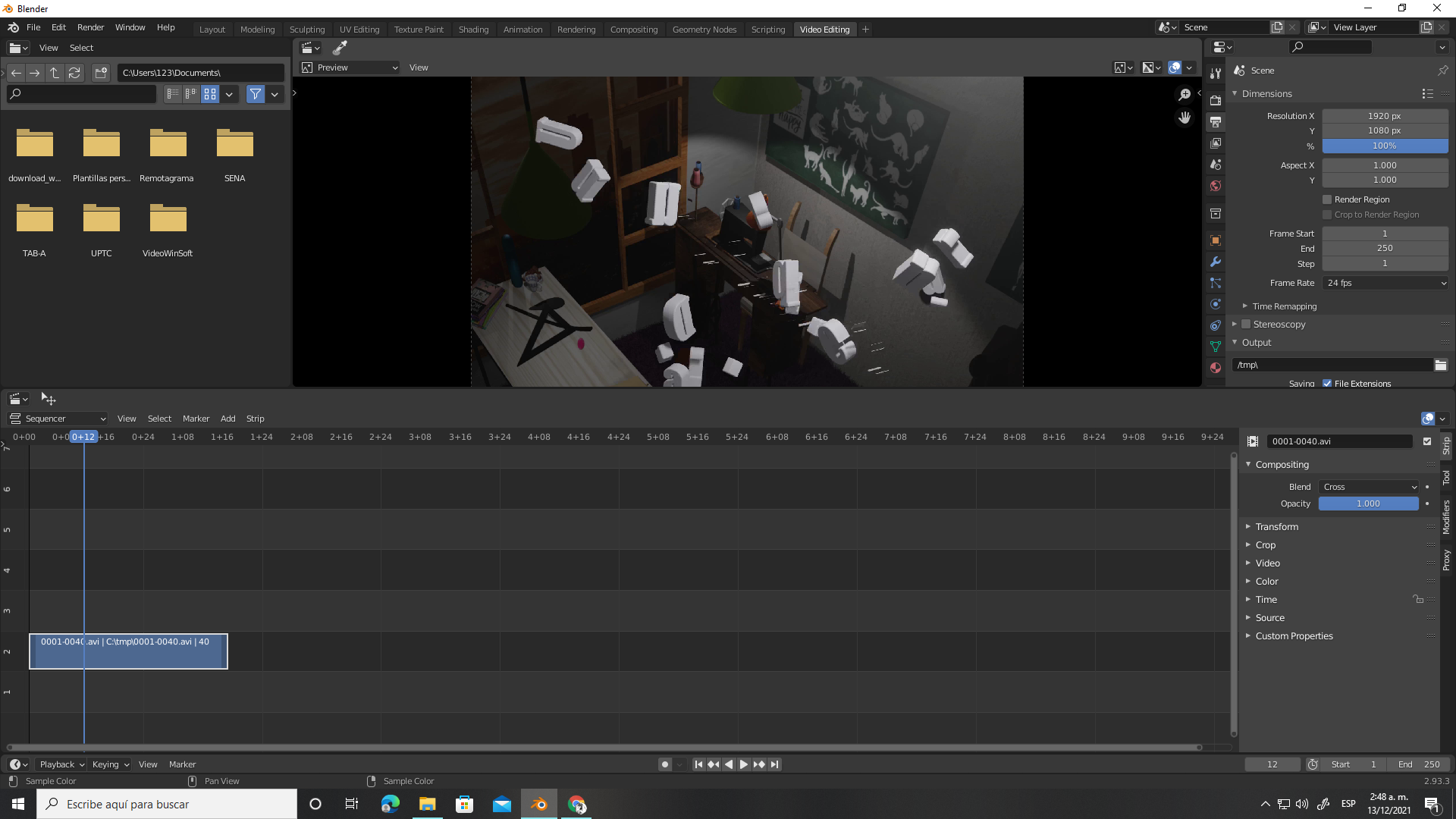Toggle the file browser filter funnel icon

pos(256,94)
